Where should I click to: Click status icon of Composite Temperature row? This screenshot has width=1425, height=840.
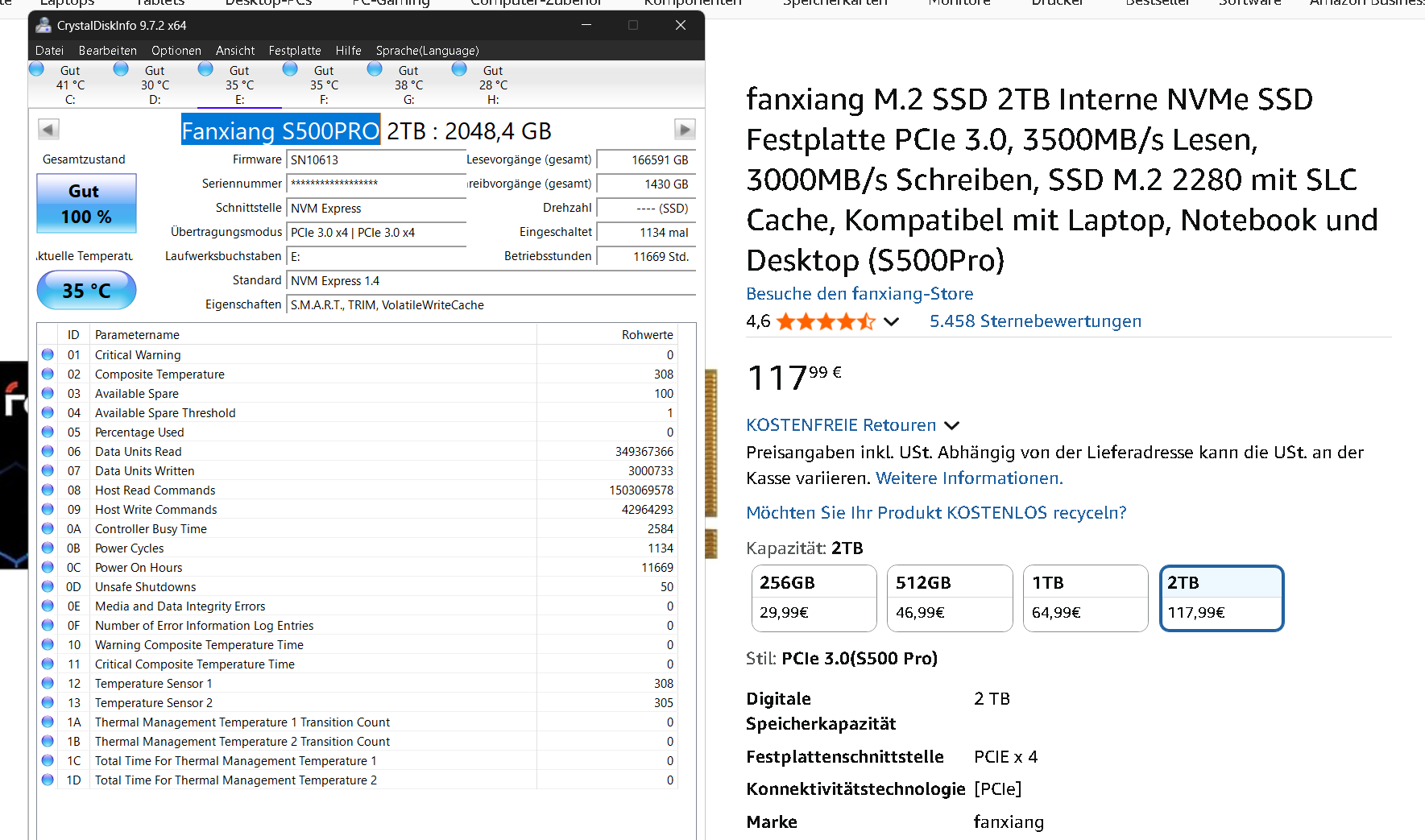point(48,374)
